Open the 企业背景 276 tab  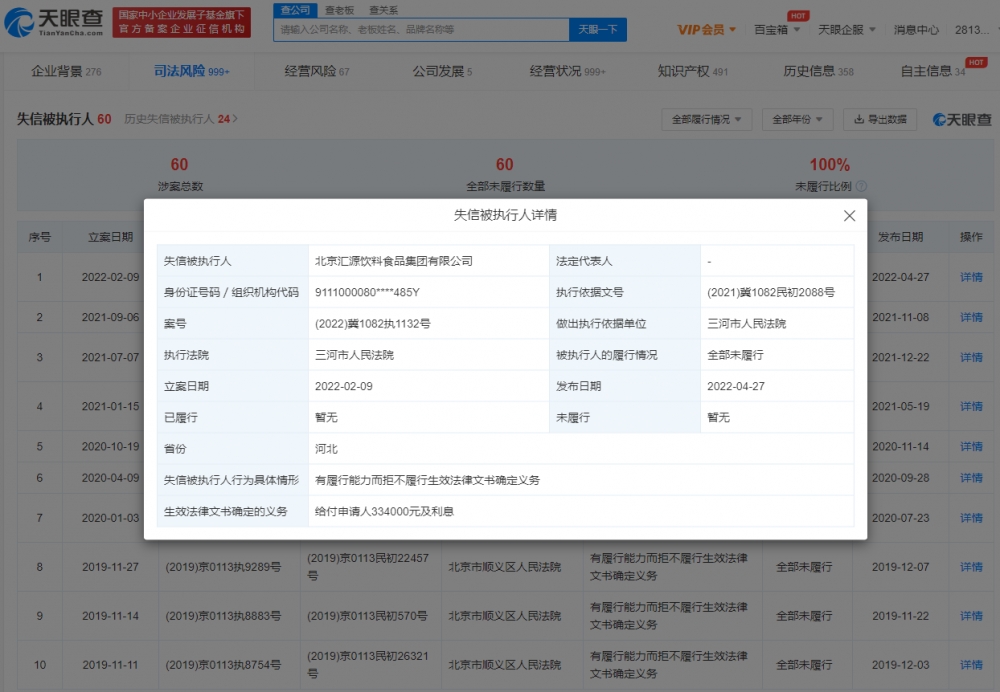pyautogui.click(x=66, y=71)
